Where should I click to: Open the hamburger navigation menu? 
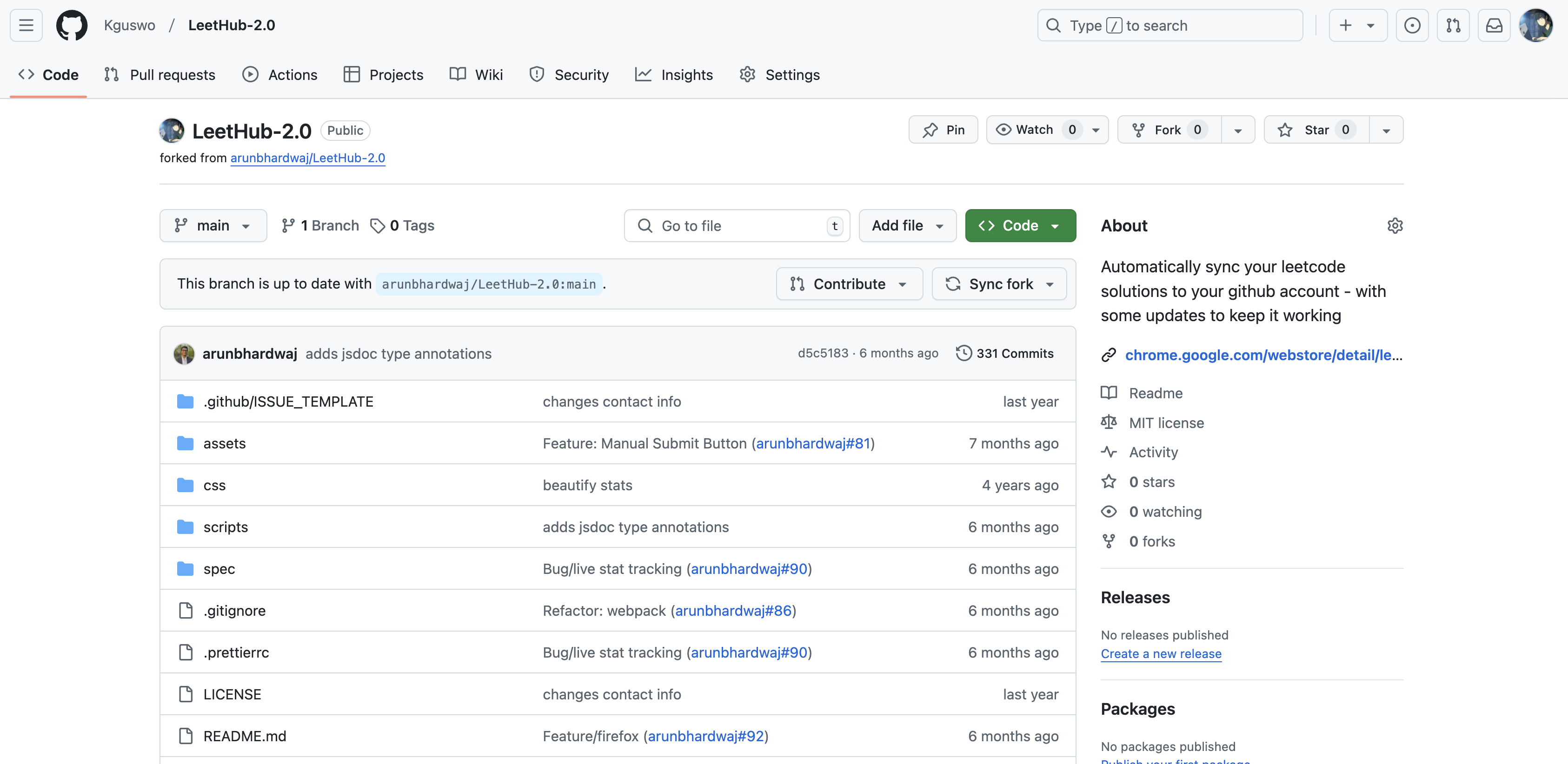click(26, 25)
